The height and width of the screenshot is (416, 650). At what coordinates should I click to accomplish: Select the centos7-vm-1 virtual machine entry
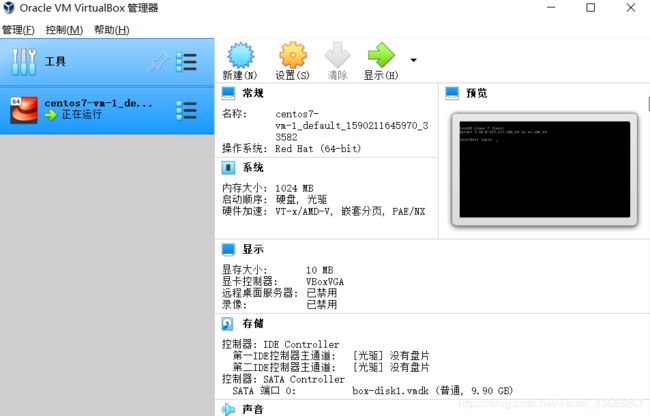pos(107,110)
